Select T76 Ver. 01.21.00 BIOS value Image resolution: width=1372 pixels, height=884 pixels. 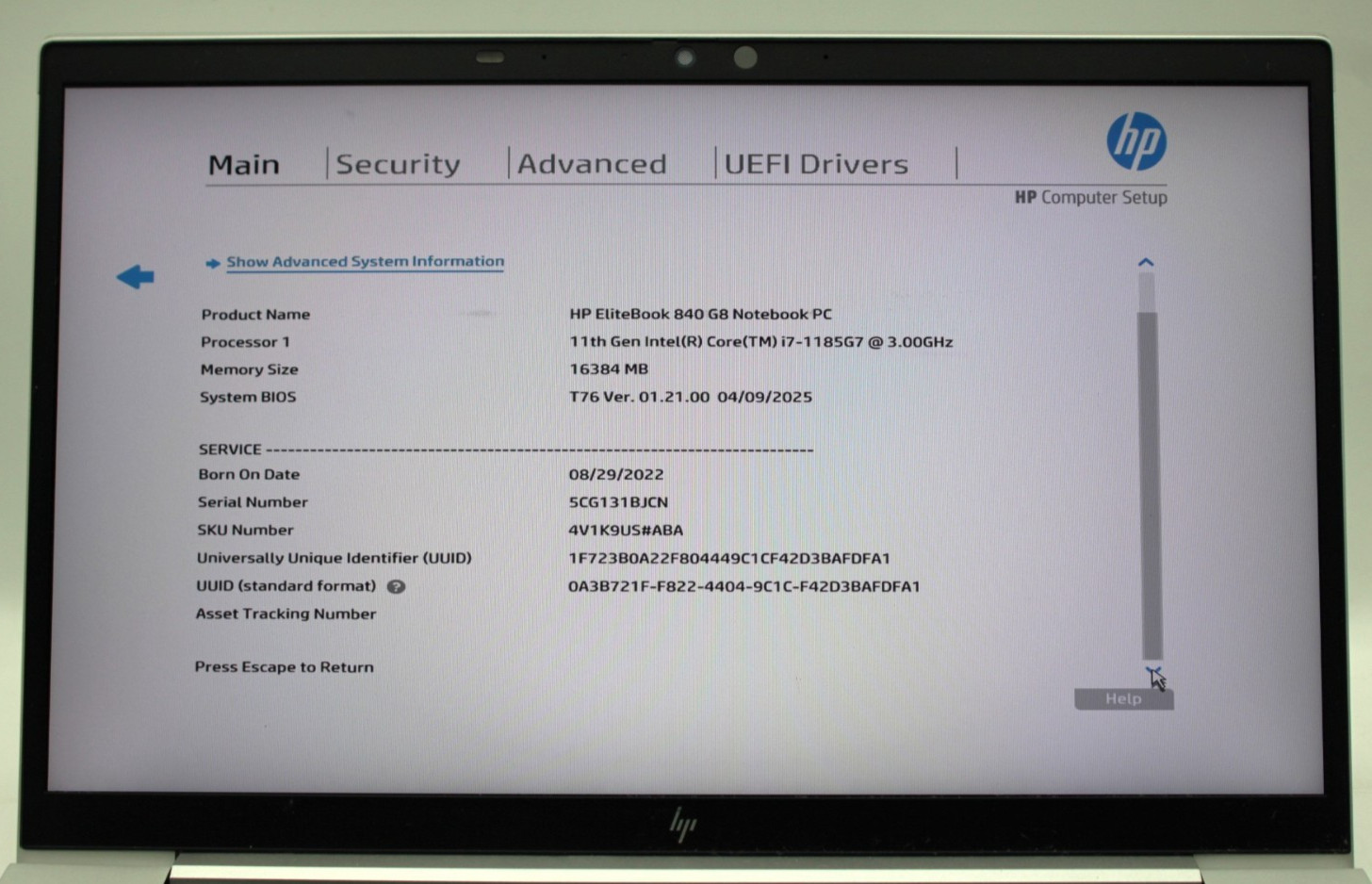click(691, 397)
